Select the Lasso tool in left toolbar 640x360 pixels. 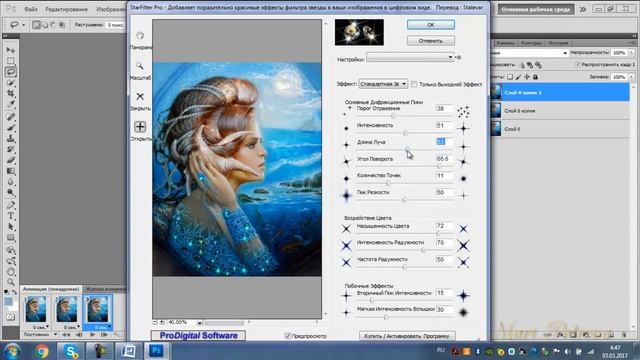11,71
